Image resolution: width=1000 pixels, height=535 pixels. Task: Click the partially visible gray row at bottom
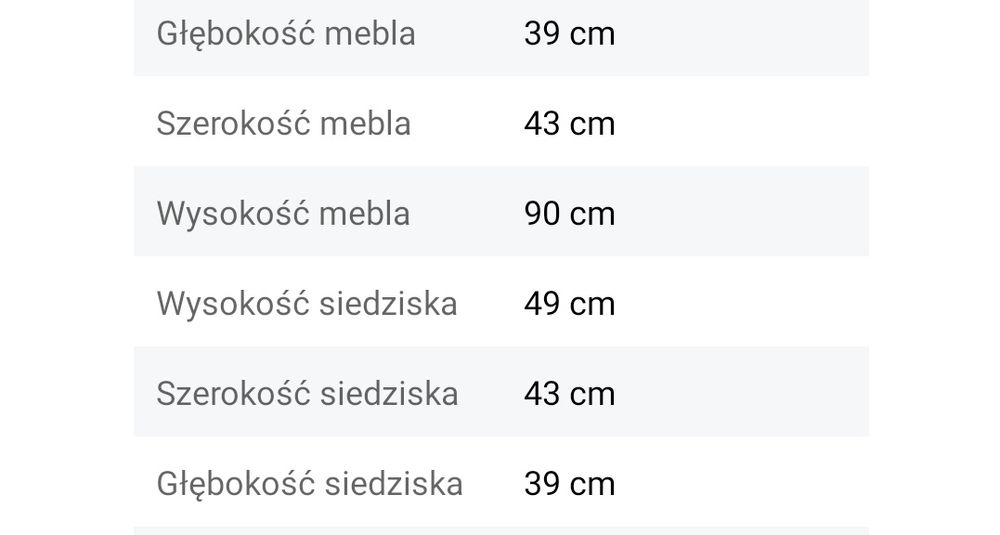(500, 530)
